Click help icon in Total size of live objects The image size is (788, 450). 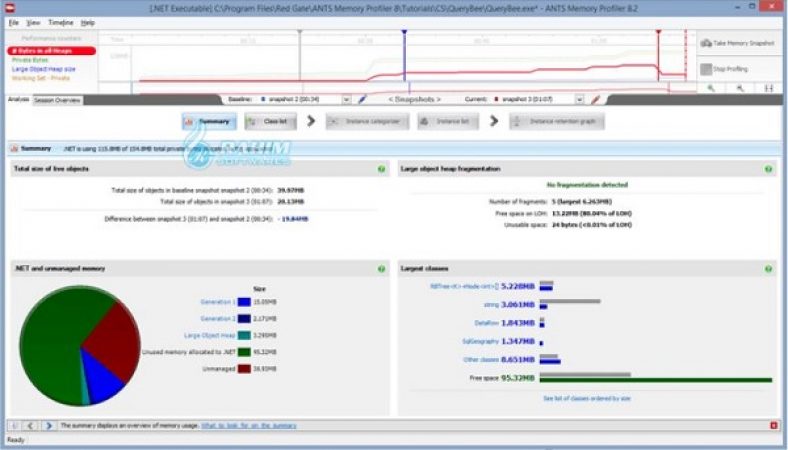pos(381,169)
